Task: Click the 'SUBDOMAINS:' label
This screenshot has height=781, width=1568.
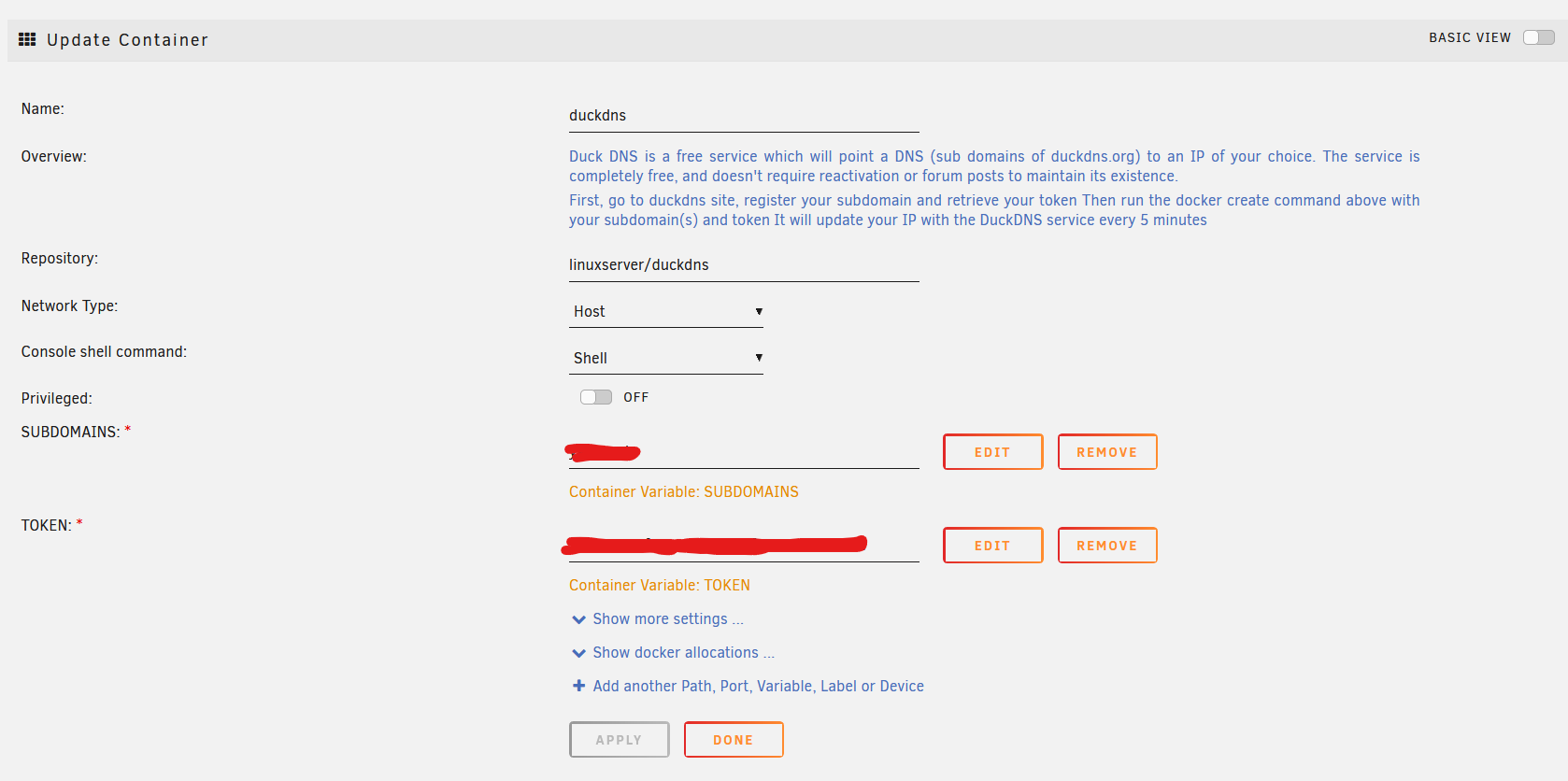Action: (x=70, y=432)
